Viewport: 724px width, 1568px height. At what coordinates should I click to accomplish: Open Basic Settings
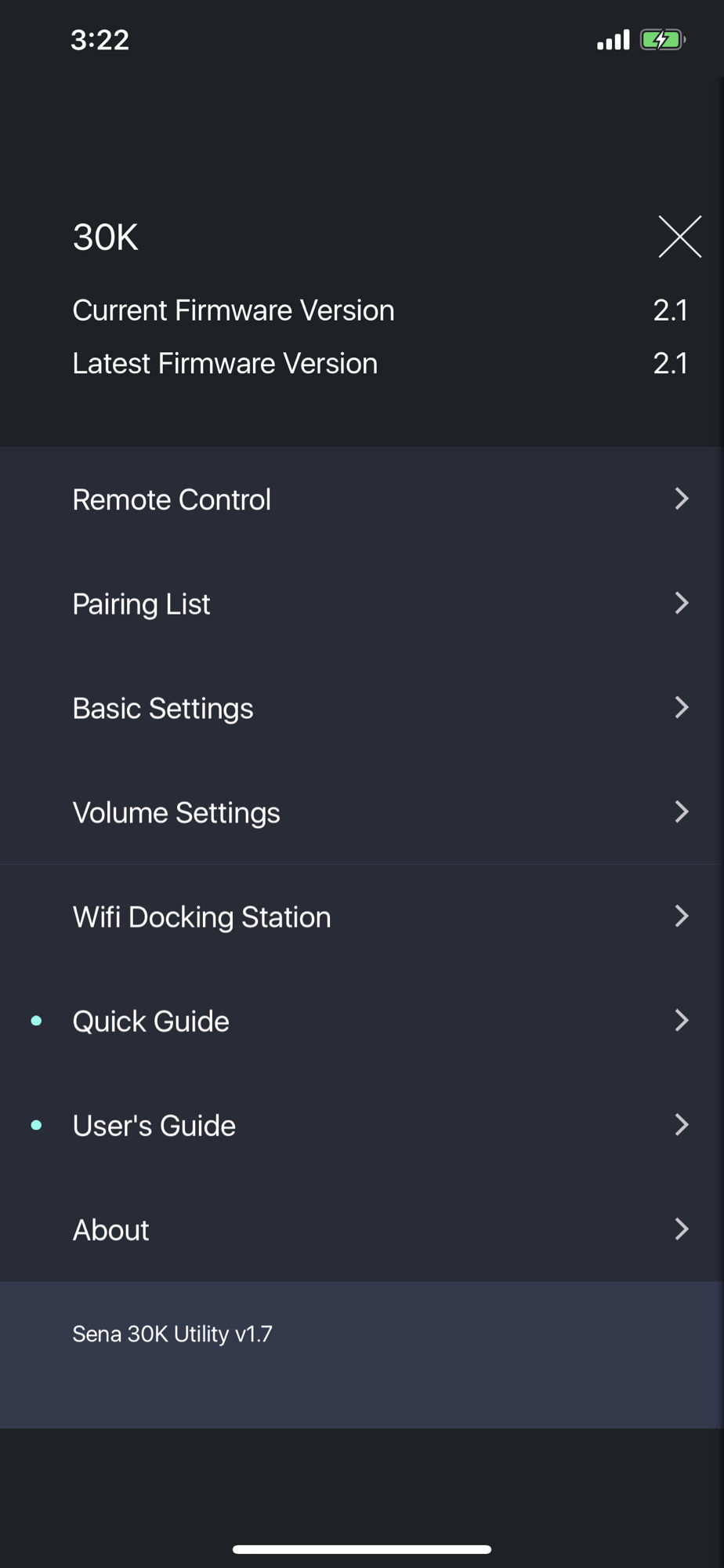point(362,708)
